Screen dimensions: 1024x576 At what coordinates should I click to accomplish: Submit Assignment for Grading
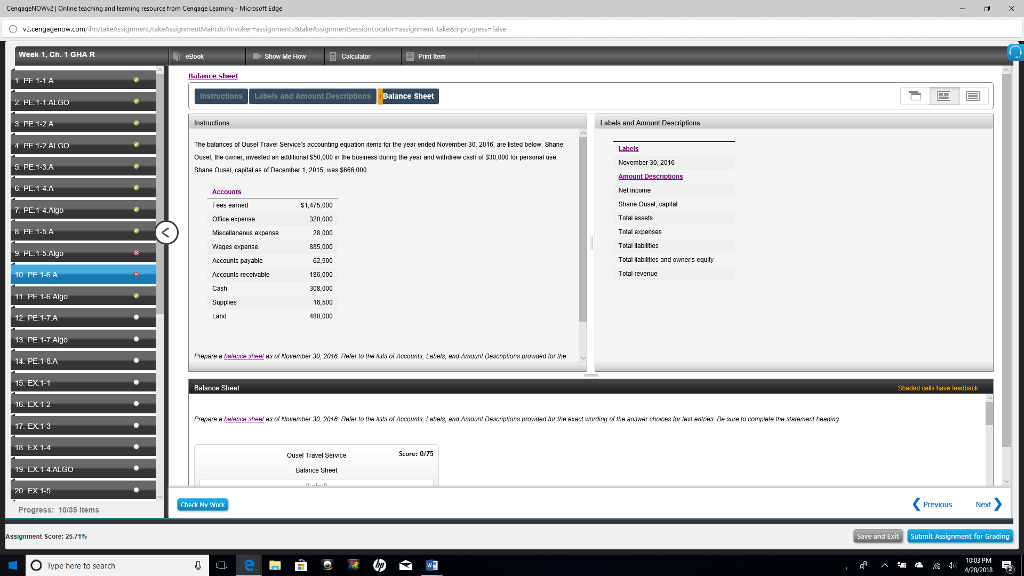(x=959, y=536)
